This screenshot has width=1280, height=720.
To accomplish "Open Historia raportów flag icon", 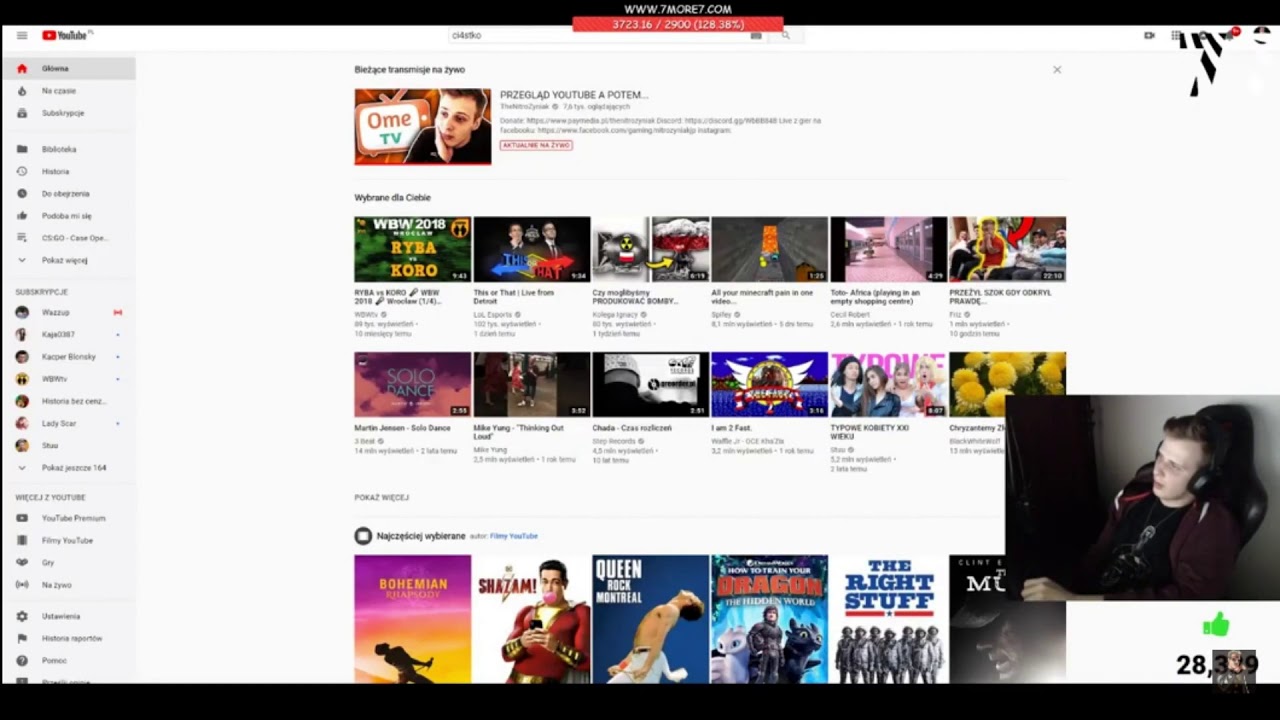I will [22, 638].
